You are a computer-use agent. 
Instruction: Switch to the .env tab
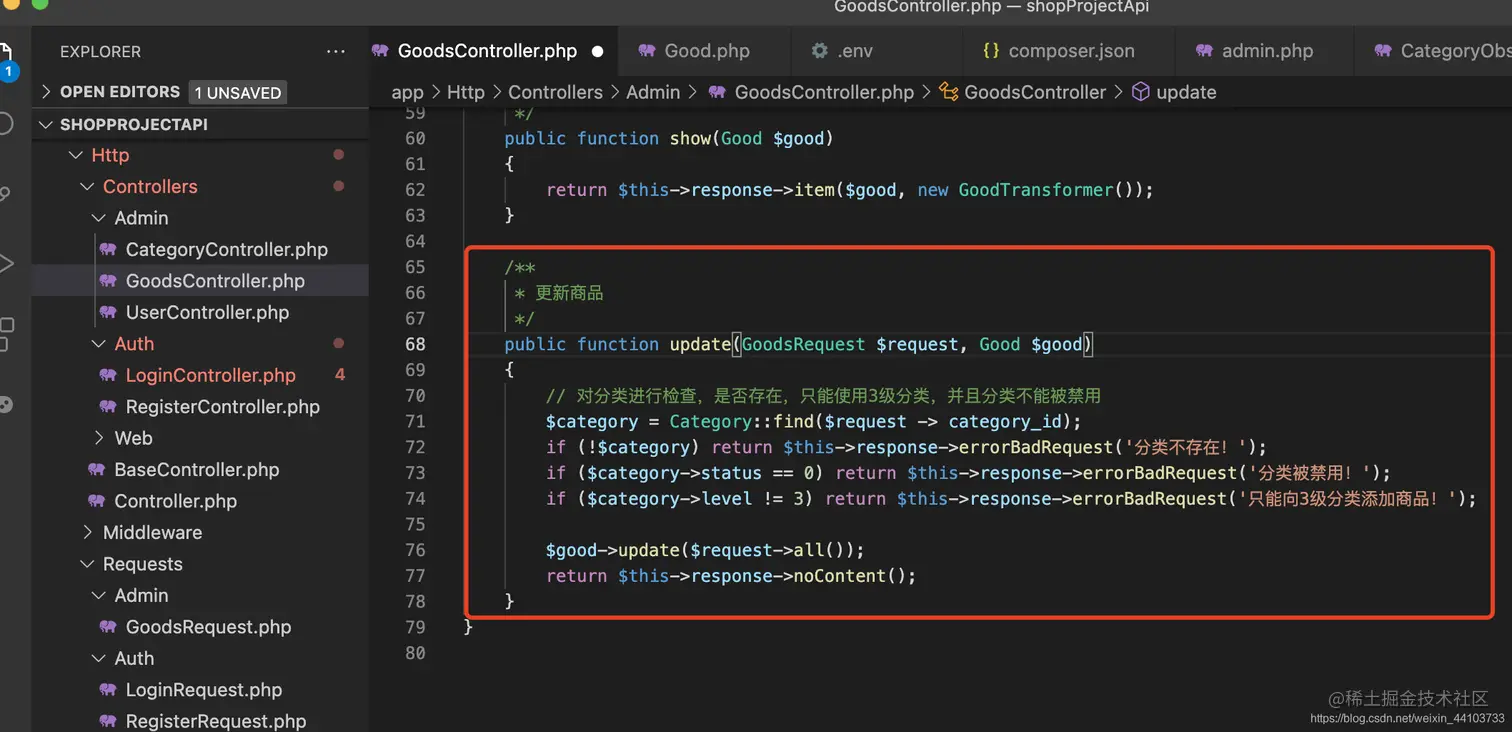pos(876,51)
